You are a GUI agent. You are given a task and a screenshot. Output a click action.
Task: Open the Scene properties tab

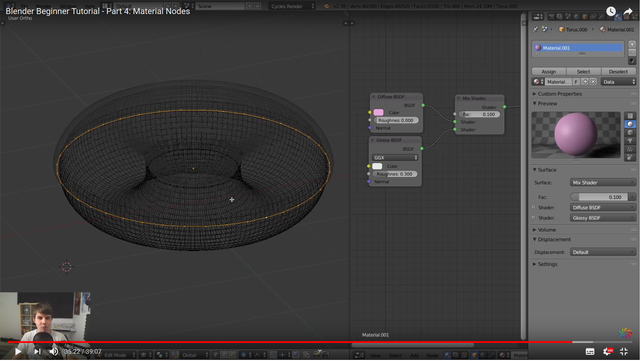(568, 16)
